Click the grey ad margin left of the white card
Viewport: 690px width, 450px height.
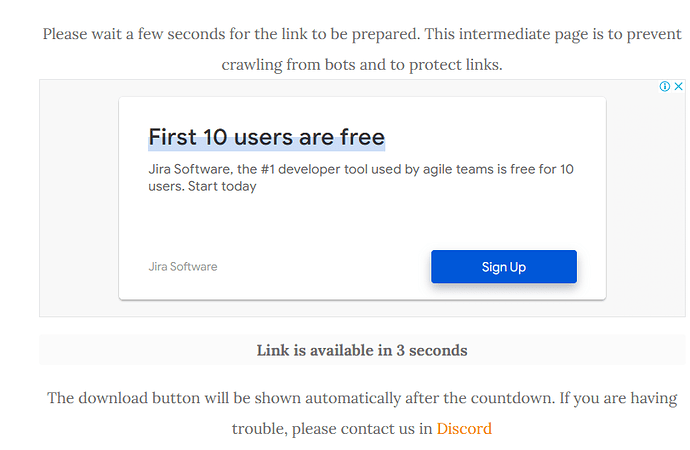tap(79, 198)
